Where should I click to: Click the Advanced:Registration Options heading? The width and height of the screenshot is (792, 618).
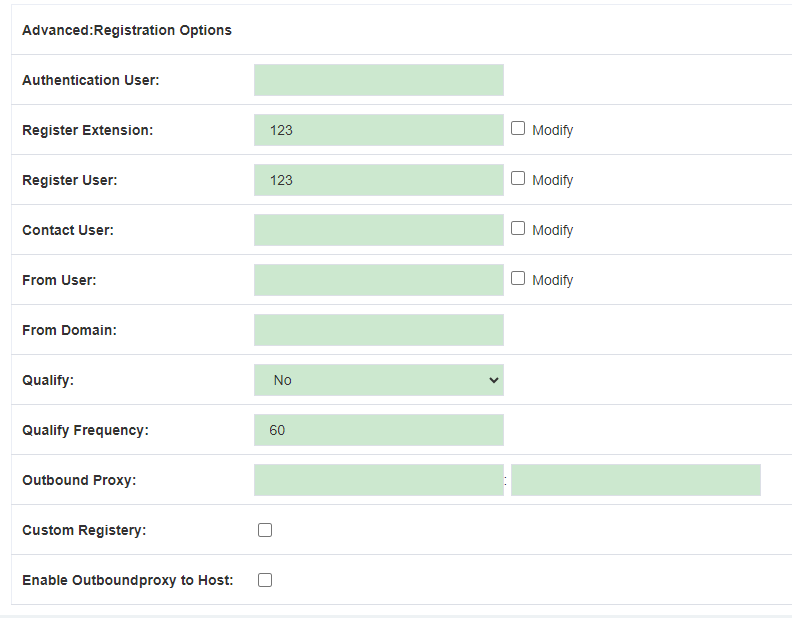pos(127,30)
